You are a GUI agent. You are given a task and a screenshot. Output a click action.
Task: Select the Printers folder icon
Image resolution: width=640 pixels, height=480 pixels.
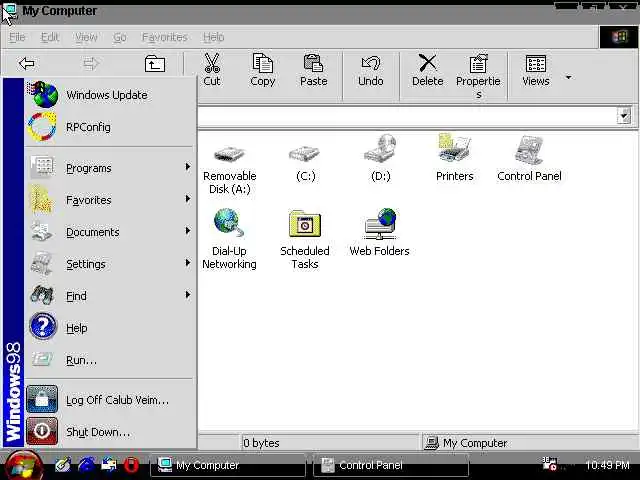point(454,158)
